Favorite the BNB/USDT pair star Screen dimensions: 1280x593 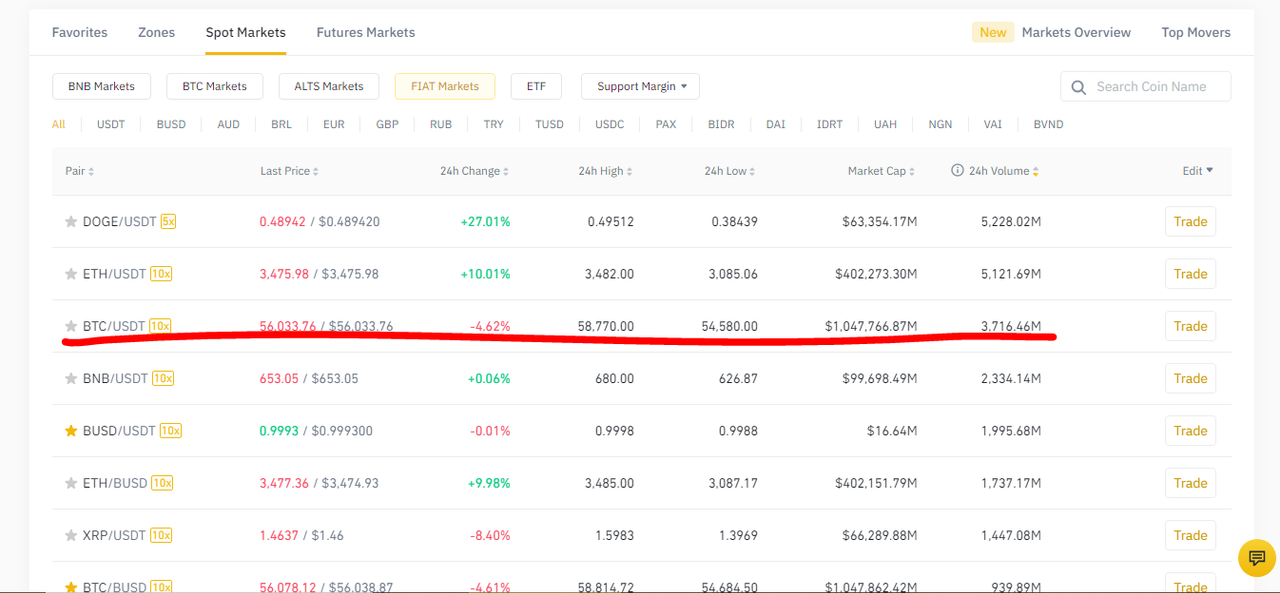tap(71, 379)
